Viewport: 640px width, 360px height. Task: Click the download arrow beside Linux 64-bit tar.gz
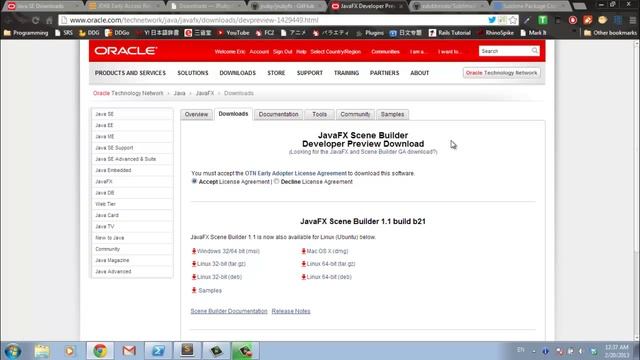(304, 264)
